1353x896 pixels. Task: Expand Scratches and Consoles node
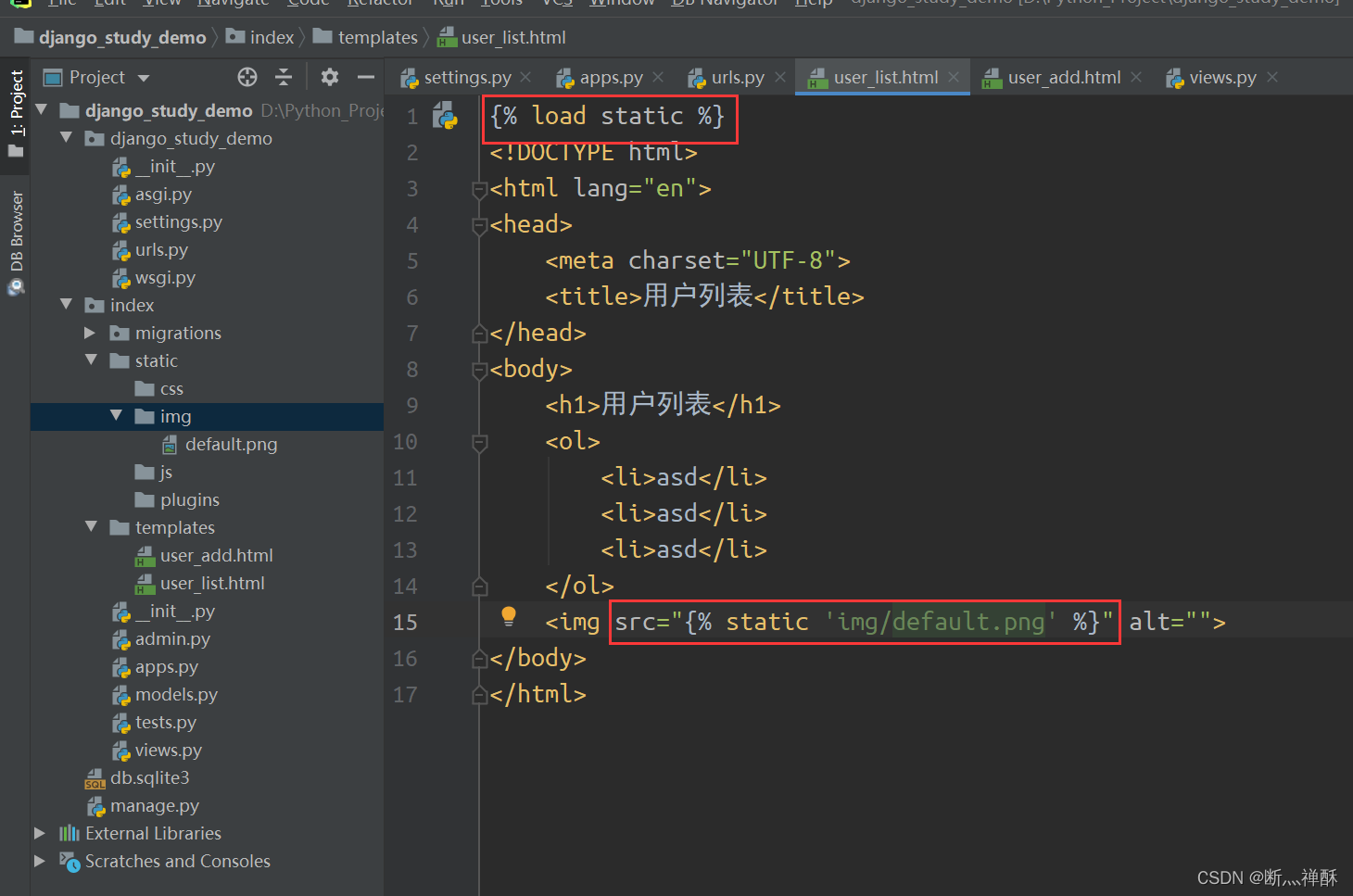click(40, 861)
